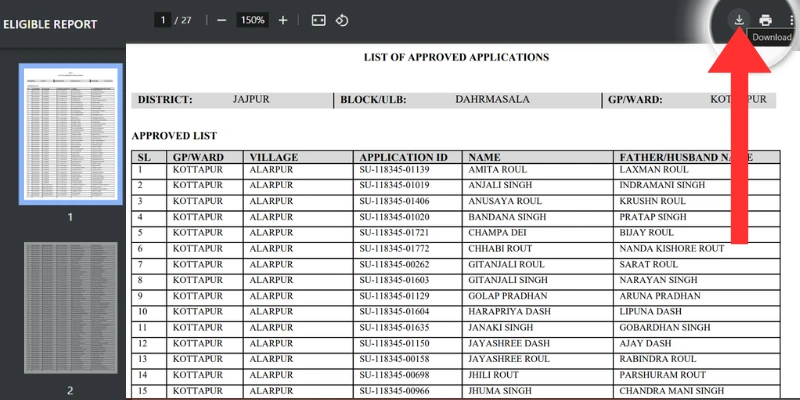The height and width of the screenshot is (400, 800).
Task: Click the APPLICATION ID column header
Action: pyautogui.click(x=404, y=157)
